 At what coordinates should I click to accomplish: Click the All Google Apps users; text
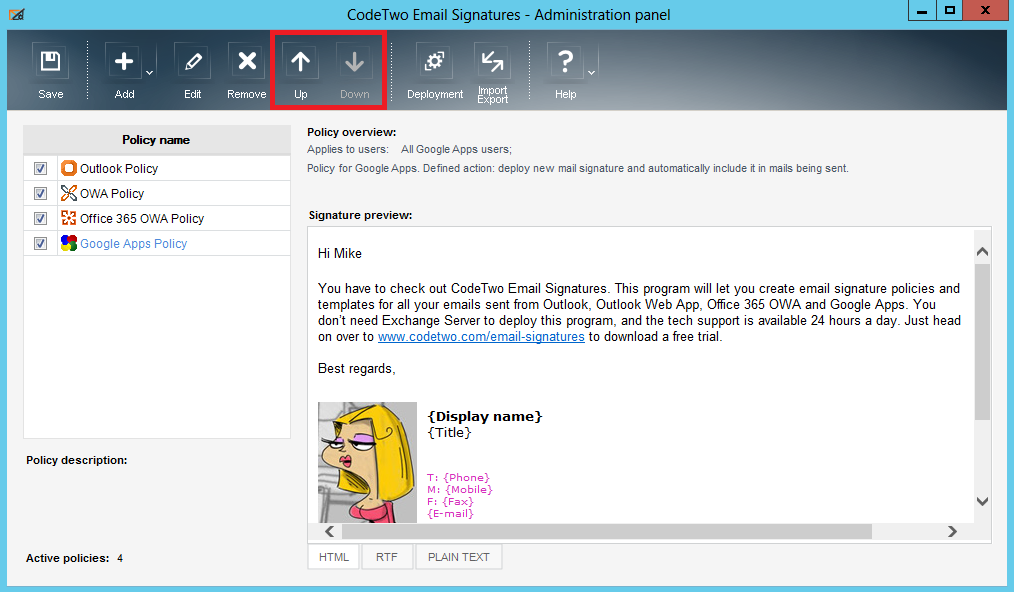coord(456,149)
